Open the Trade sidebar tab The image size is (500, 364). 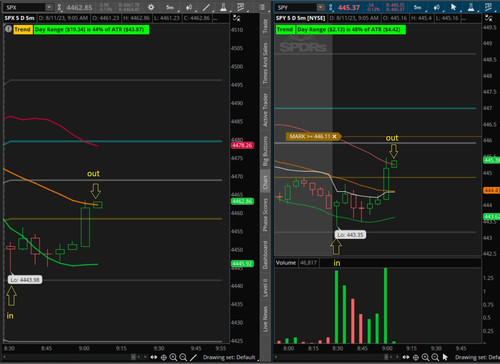(x=265, y=26)
